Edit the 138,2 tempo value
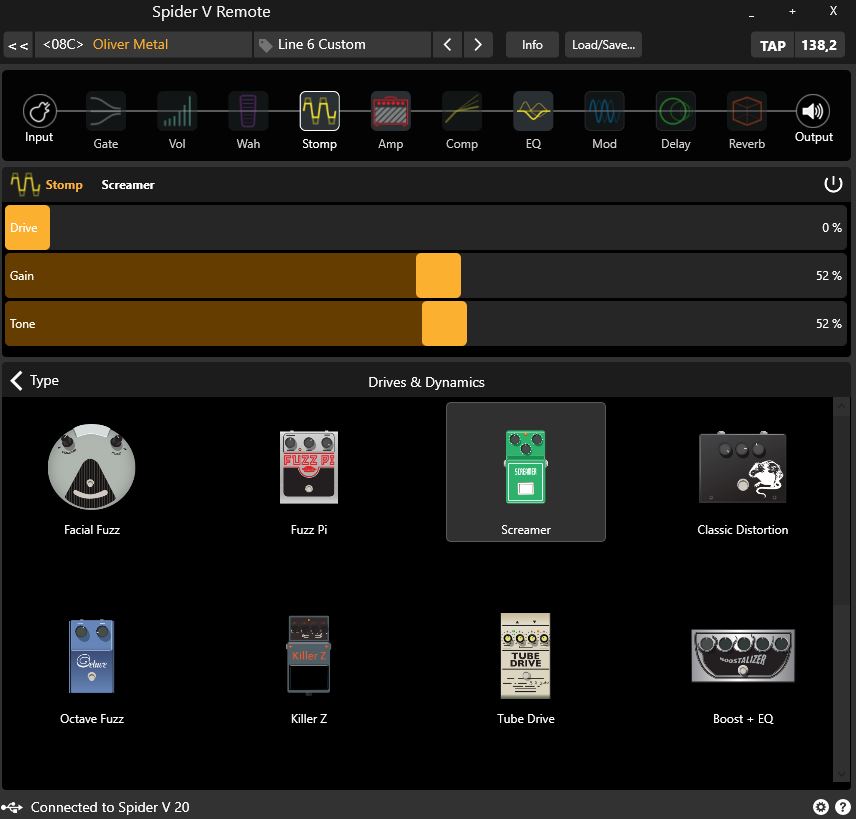 coord(819,45)
